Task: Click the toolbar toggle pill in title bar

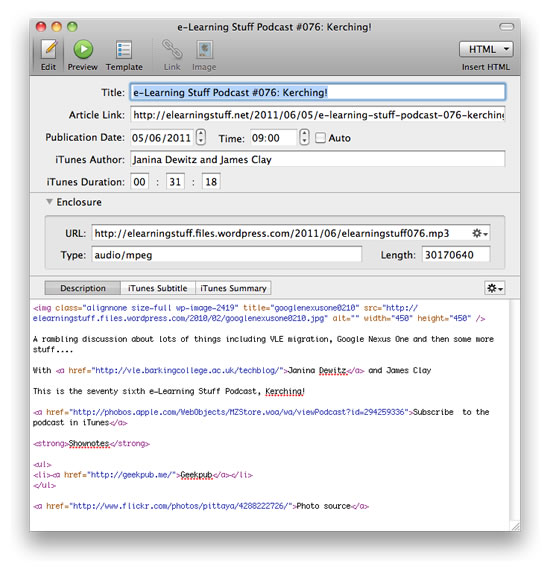Action: click(x=507, y=27)
